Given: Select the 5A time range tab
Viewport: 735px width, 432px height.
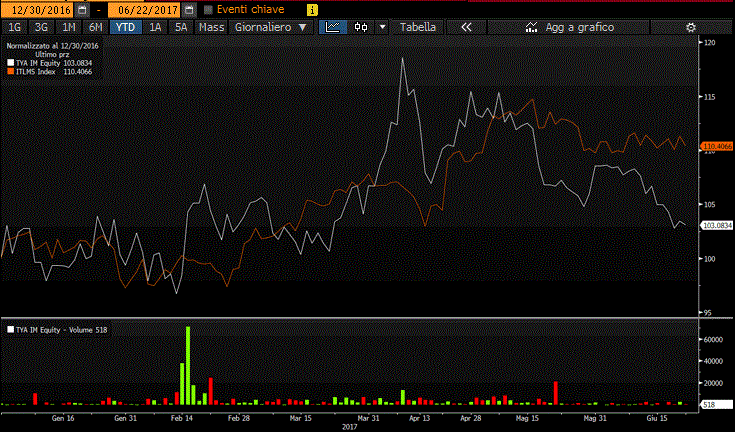Looking at the screenshot, I should coord(180,27).
